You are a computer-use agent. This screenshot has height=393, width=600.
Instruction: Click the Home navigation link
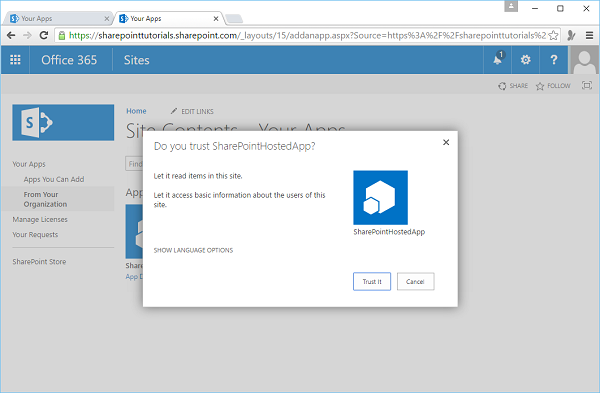(x=136, y=111)
